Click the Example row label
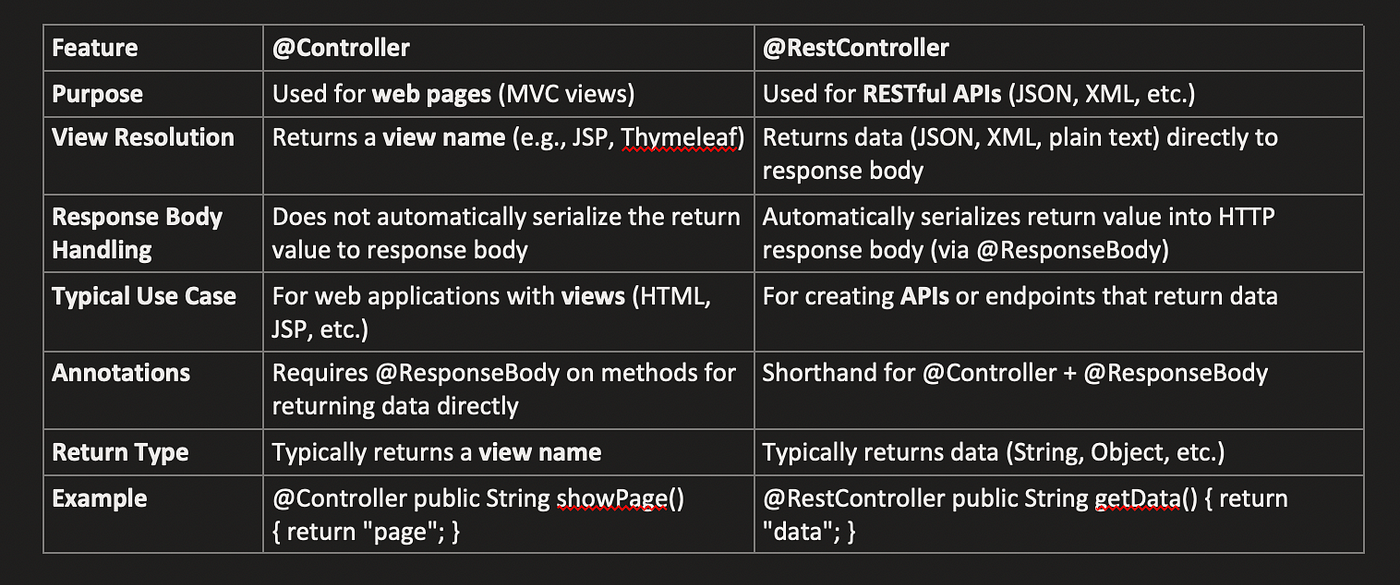1400x585 pixels. [x=99, y=498]
